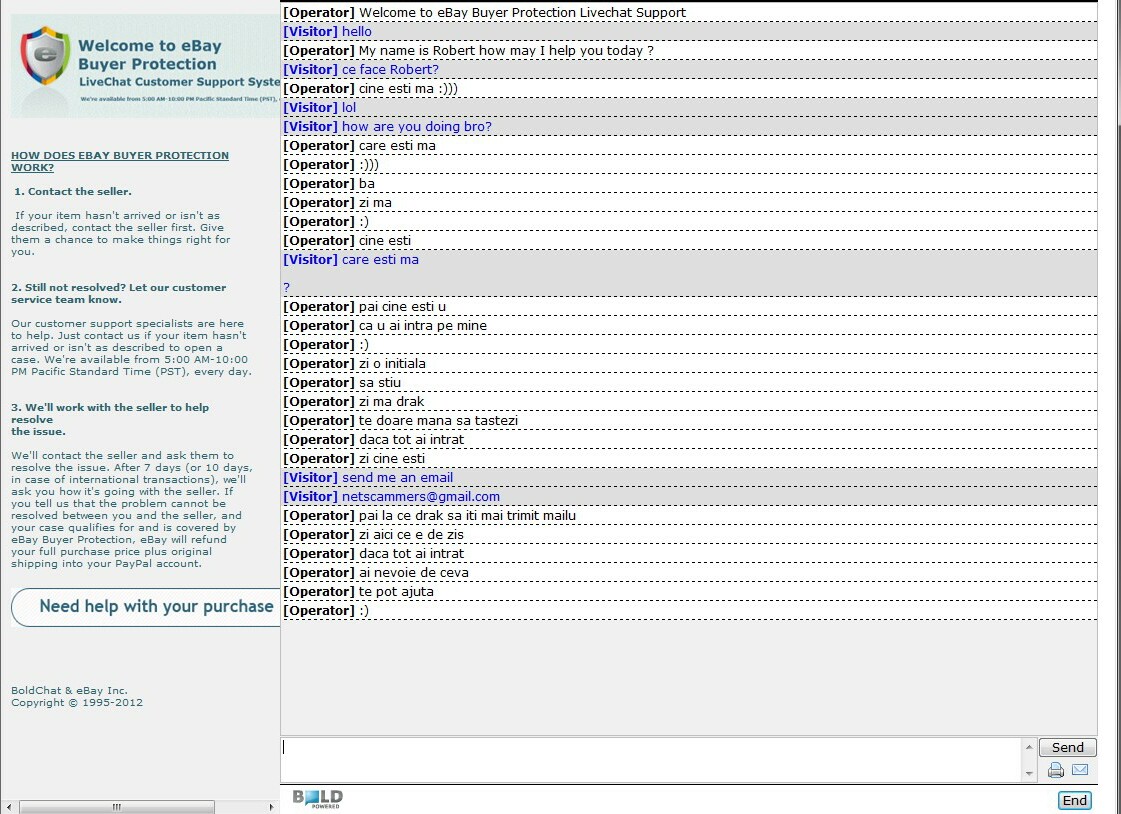Click visitor message 'lol'
The width and height of the screenshot is (1121, 814).
click(349, 108)
